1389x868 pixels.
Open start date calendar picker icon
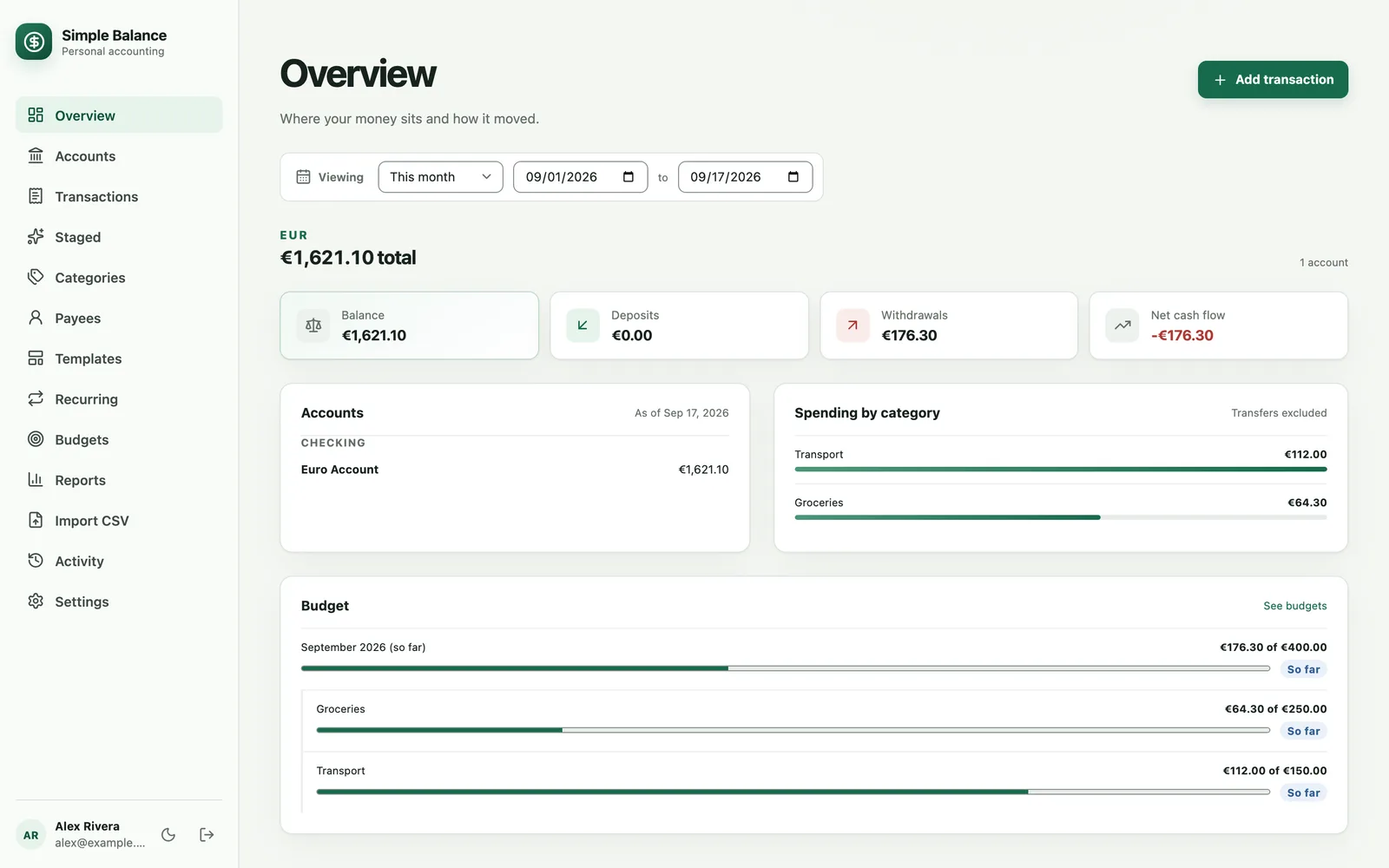(629, 177)
